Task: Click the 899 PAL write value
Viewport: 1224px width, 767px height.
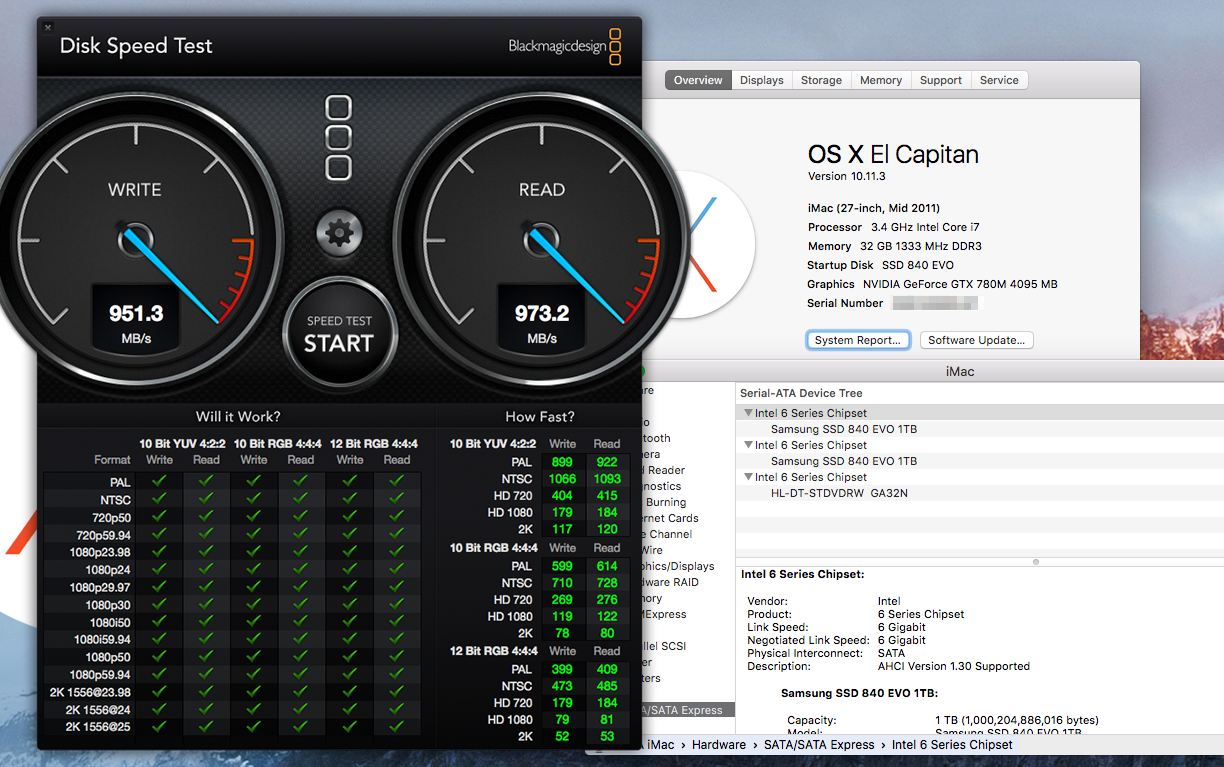Action: click(562, 462)
